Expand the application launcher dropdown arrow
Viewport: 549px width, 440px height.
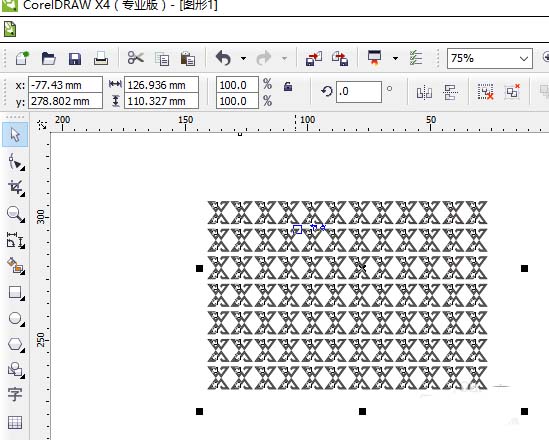click(x=395, y=58)
